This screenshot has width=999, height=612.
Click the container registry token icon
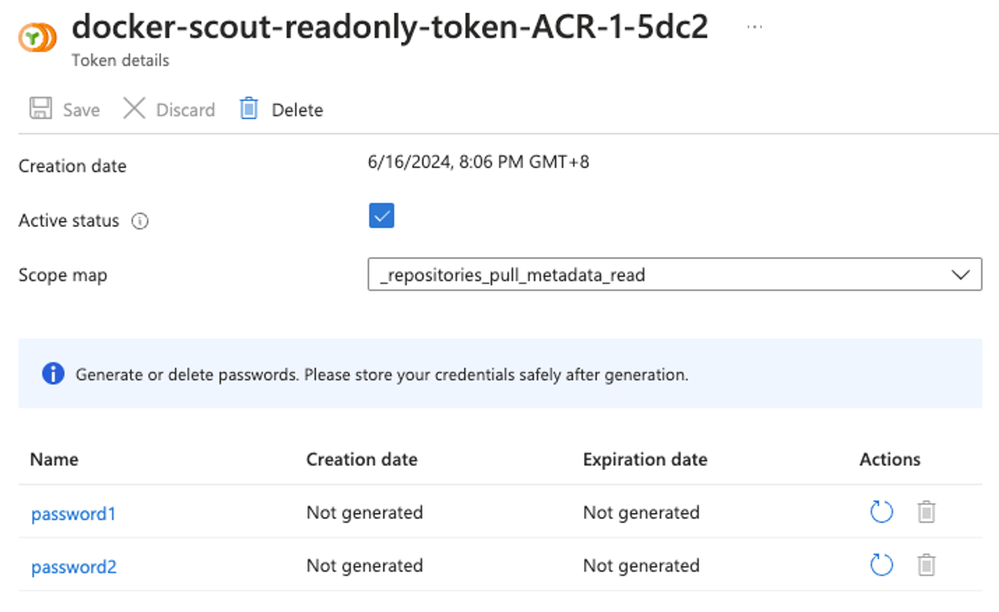(38, 39)
